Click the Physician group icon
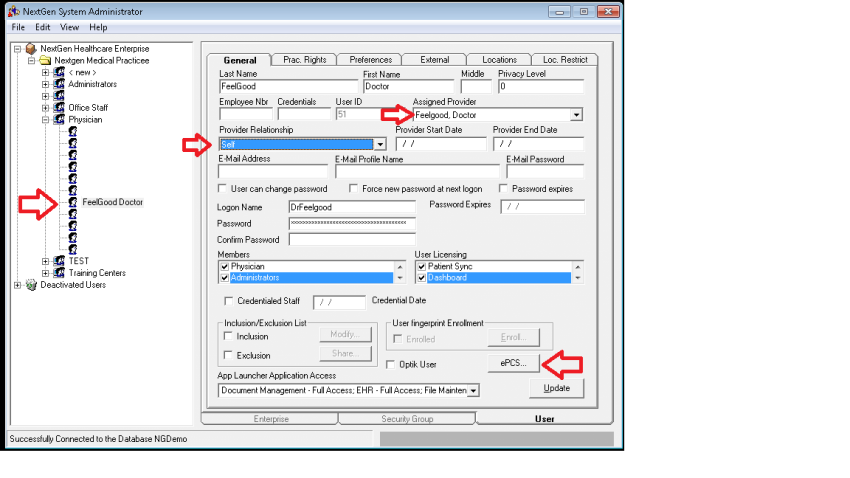The width and height of the screenshot is (850, 478). [59, 119]
